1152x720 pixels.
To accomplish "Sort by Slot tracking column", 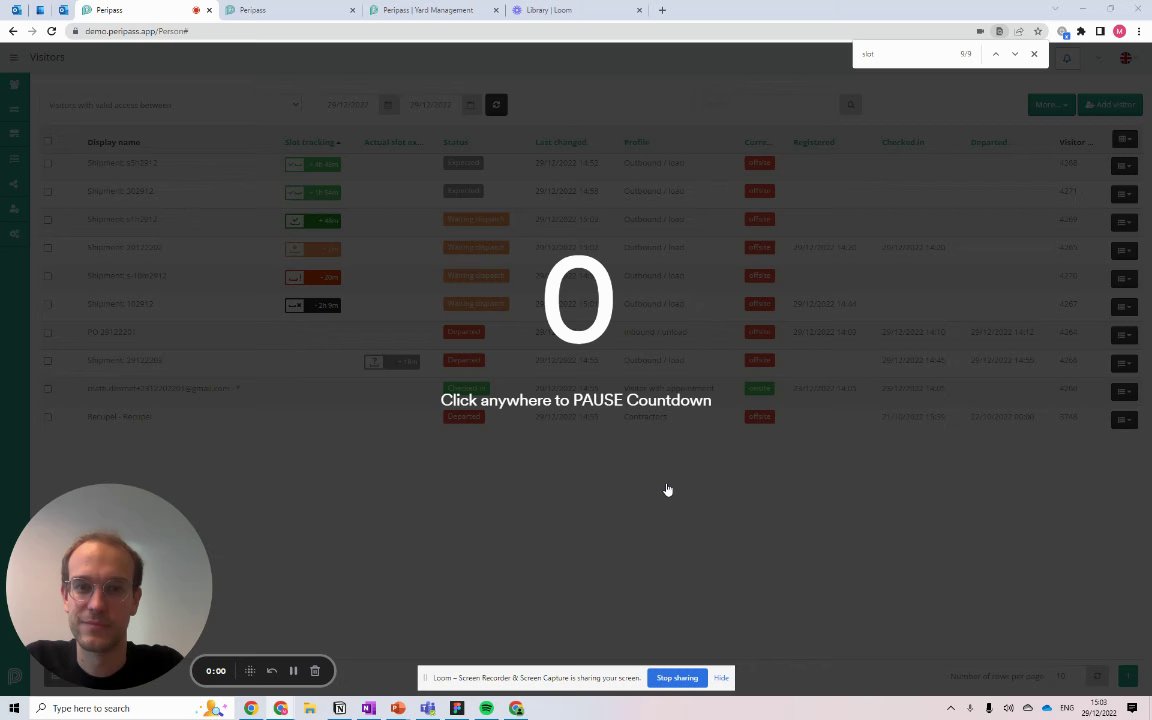I will click(312, 143).
